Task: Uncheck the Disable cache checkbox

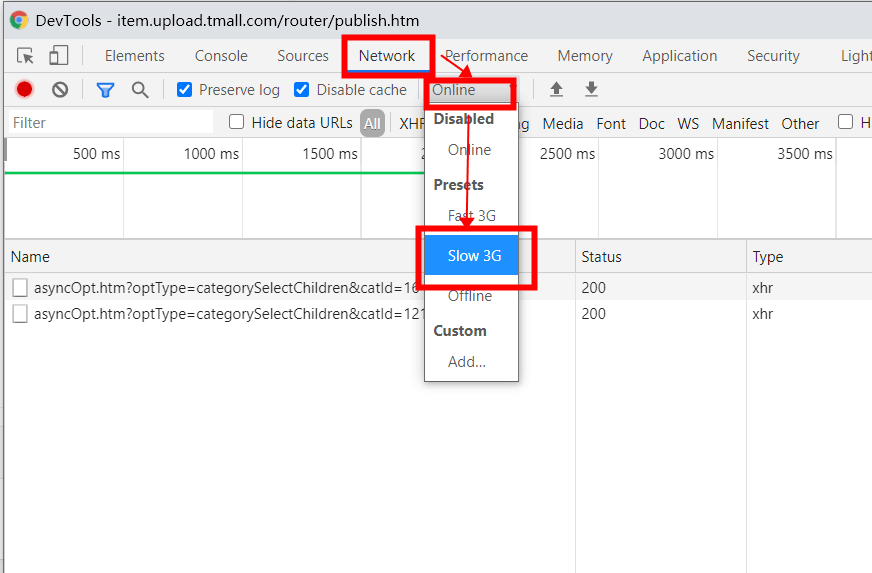Action: point(301,90)
